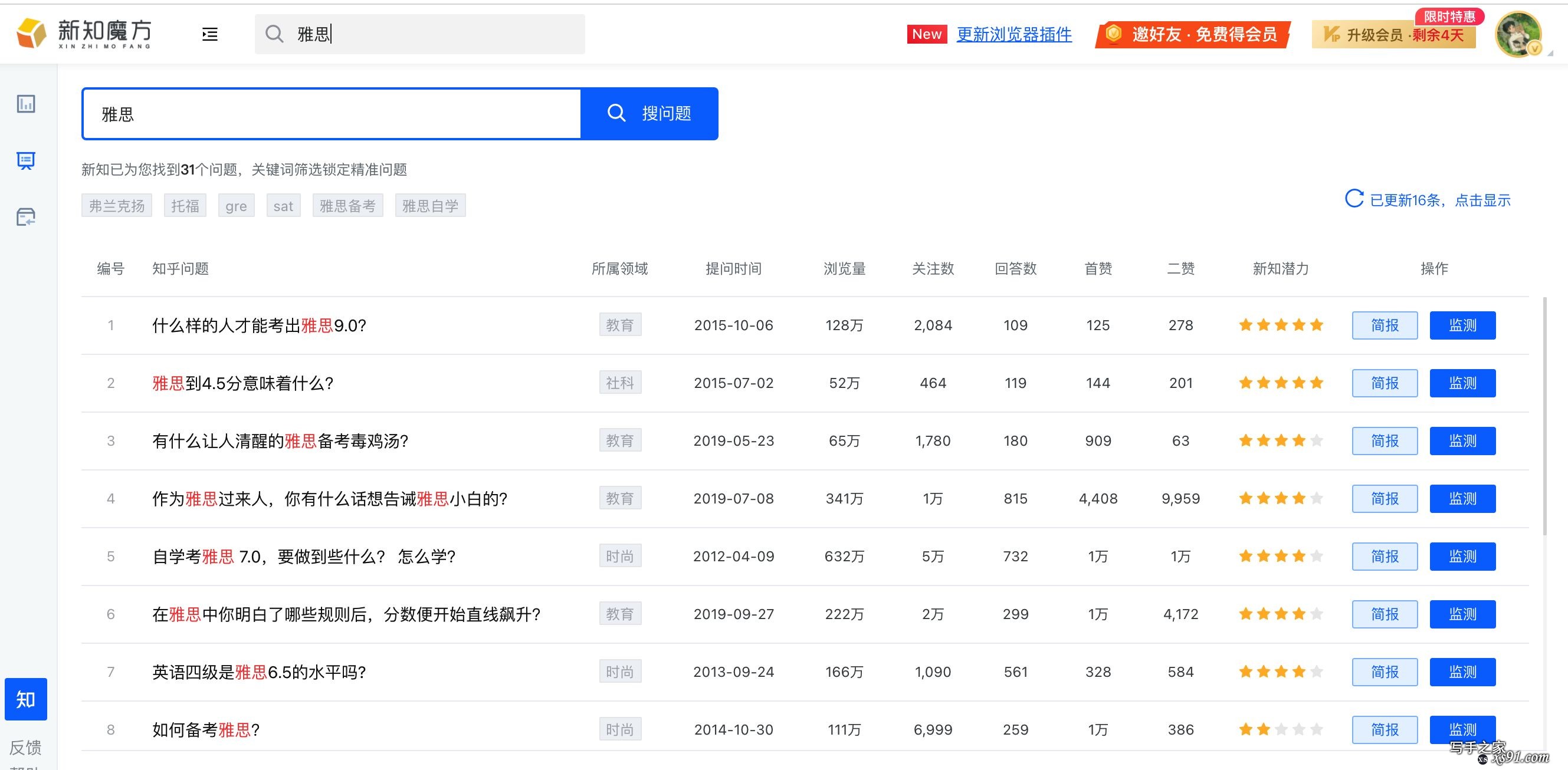Toggle the sidebar menu collapse icon
The height and width of the screenshot is (770, 1568).
coord(210,34)
